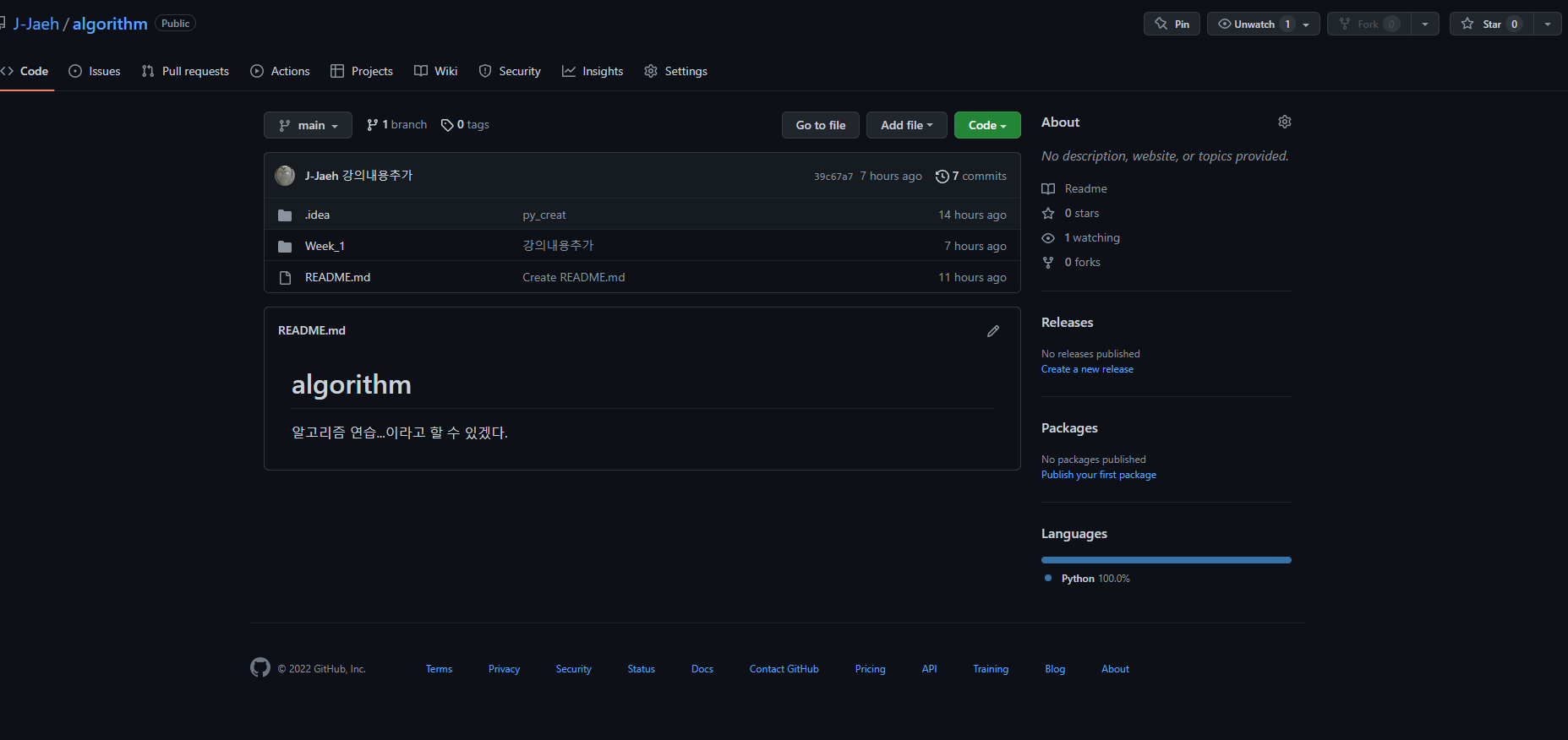This screenshot has width=1568, height=740.
Task: Expand the Fork options dropdown arrow
Action: 1425,24
